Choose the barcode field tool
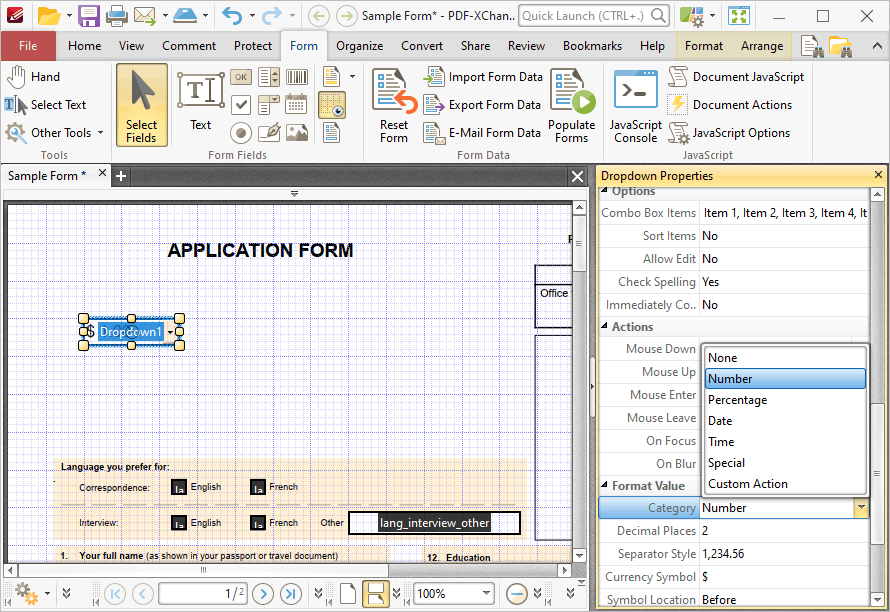The width and height of the screenshot is (890, 612). (297, 77)
